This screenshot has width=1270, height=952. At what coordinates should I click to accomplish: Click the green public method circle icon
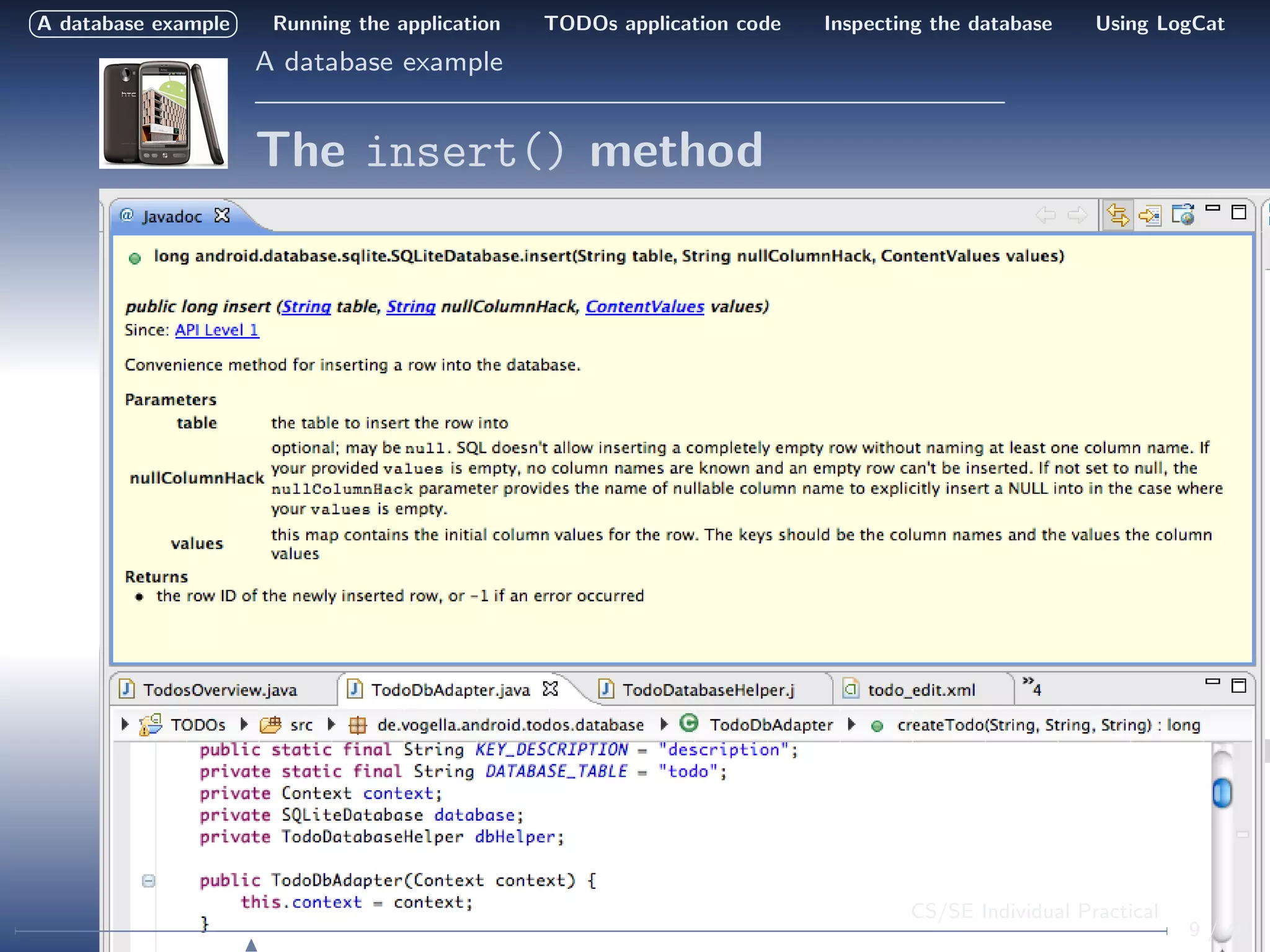click(x=135, y=258)
